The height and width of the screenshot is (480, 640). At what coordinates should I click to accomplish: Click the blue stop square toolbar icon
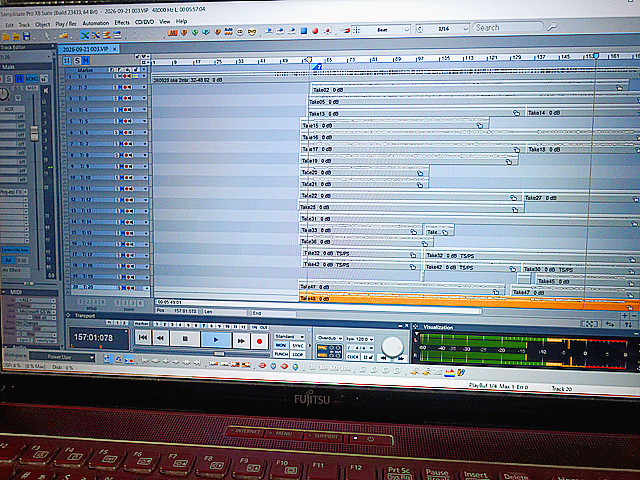click(304, 31)
